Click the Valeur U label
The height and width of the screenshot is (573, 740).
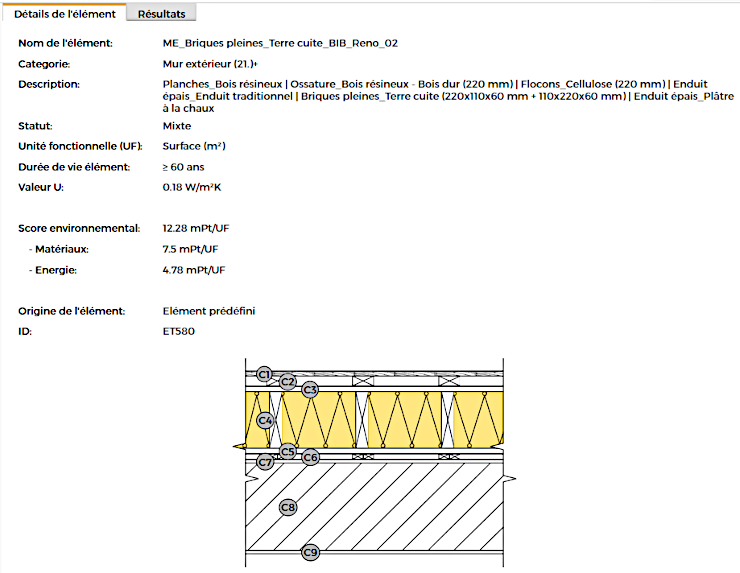pos(41,187)
